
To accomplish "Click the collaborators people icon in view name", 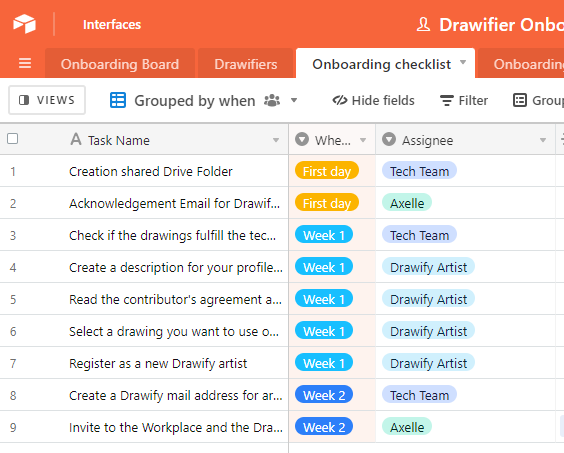I will tap(272, 100).
